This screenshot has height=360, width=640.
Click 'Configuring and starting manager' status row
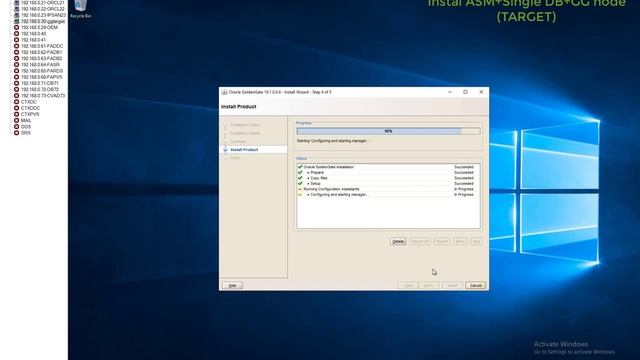pyautogui.click(x=388, y=195)
